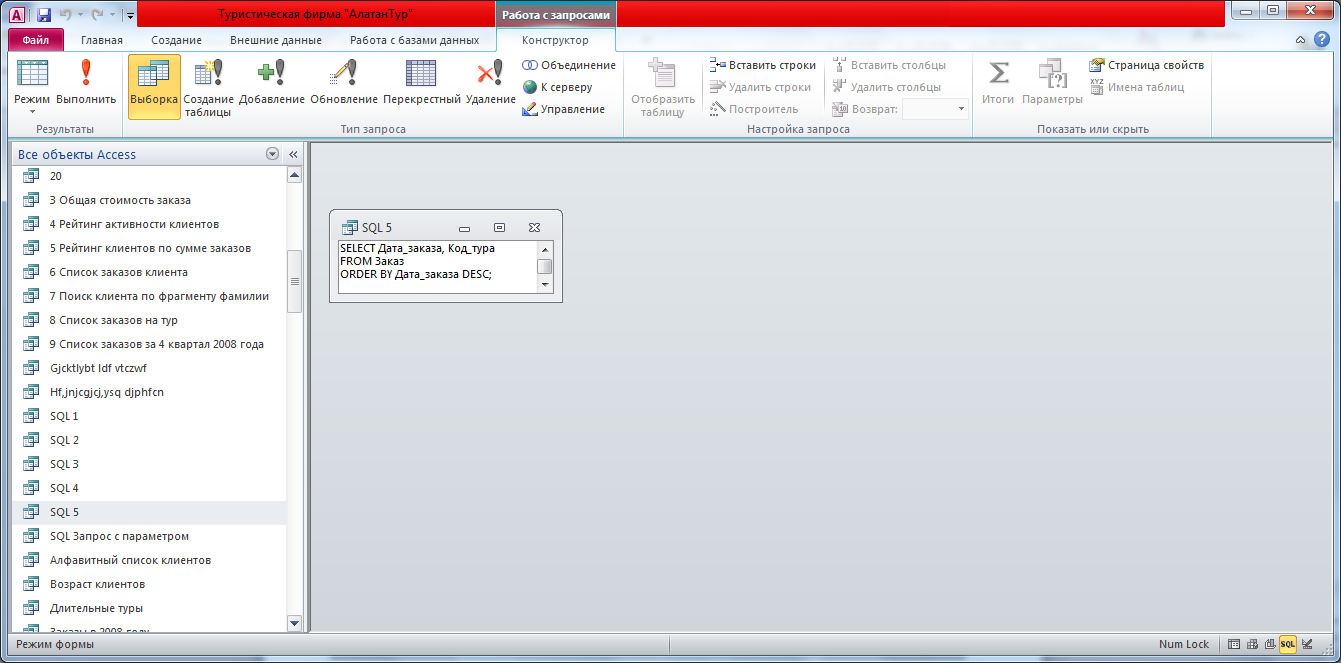Switch to the Создание tab

pyautogui.click(x=177, y=40)
